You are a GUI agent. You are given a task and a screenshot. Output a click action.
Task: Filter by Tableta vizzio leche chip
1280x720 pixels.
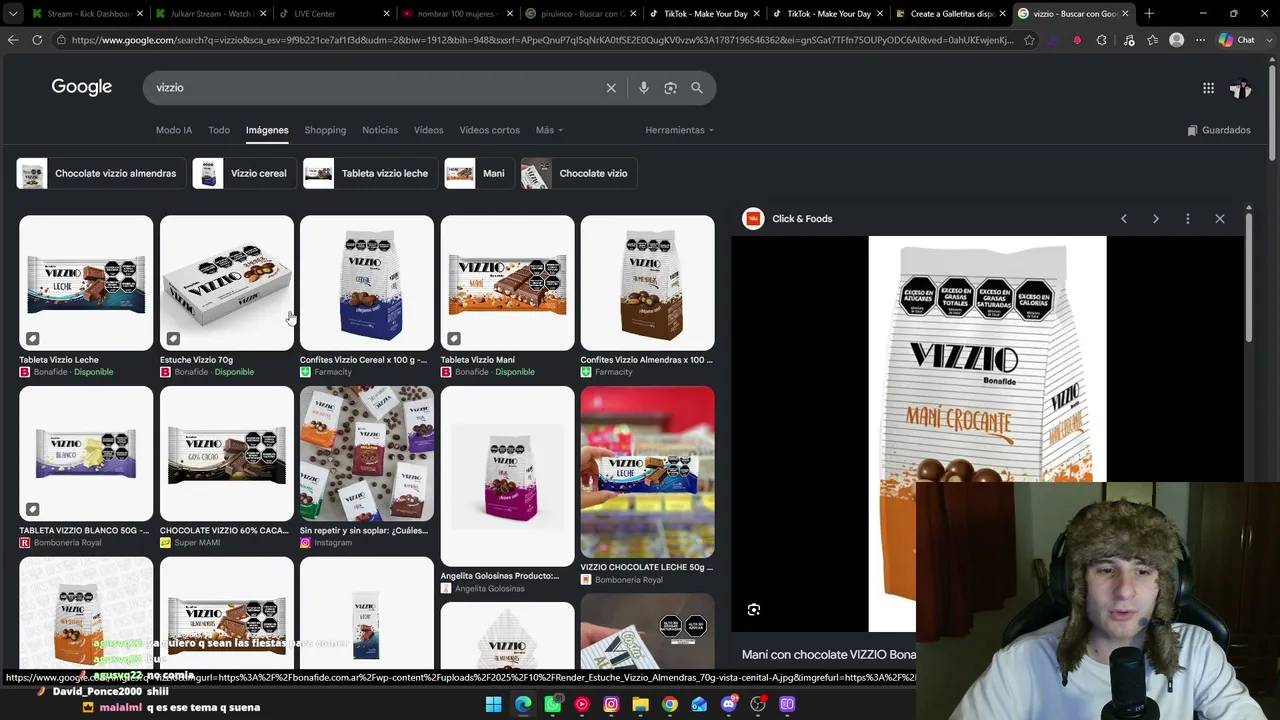(x=368, y=173)
